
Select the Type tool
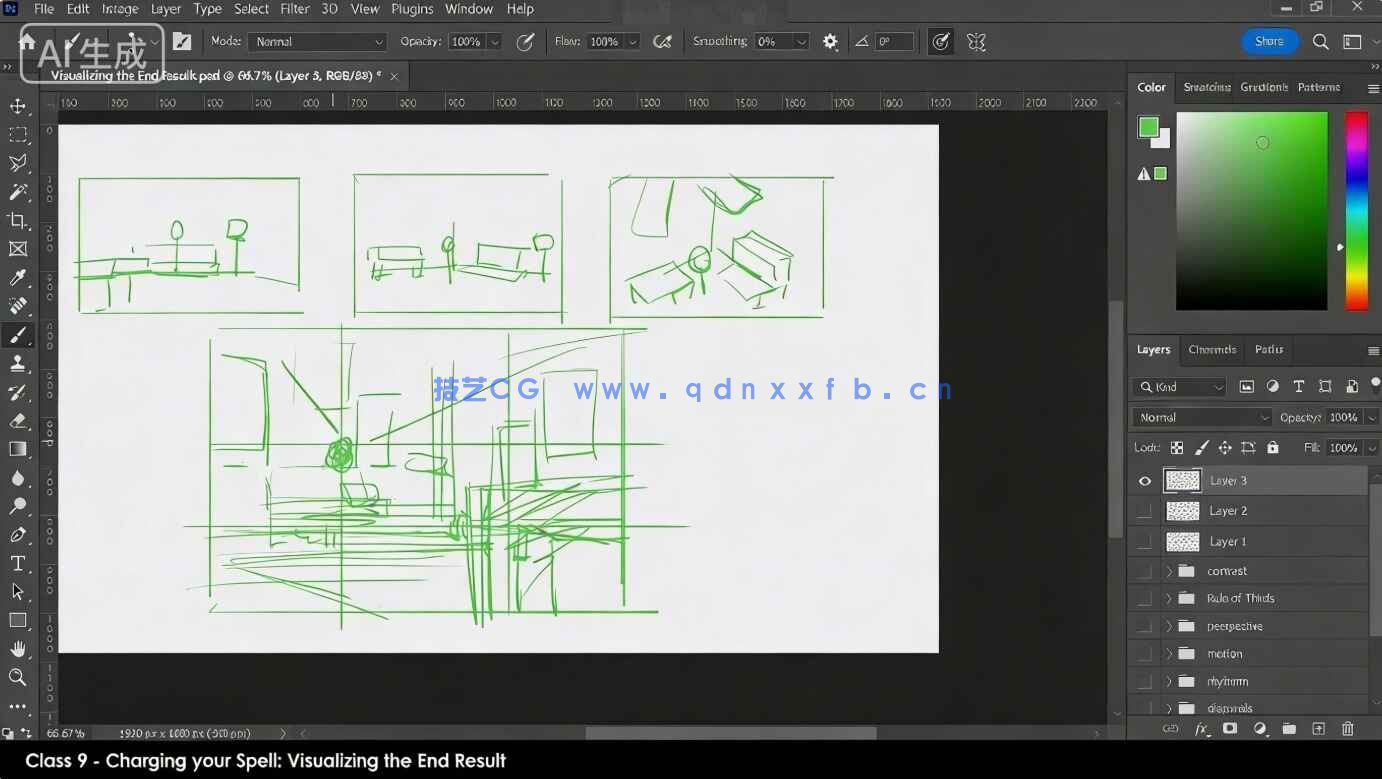tap(18, 563)
